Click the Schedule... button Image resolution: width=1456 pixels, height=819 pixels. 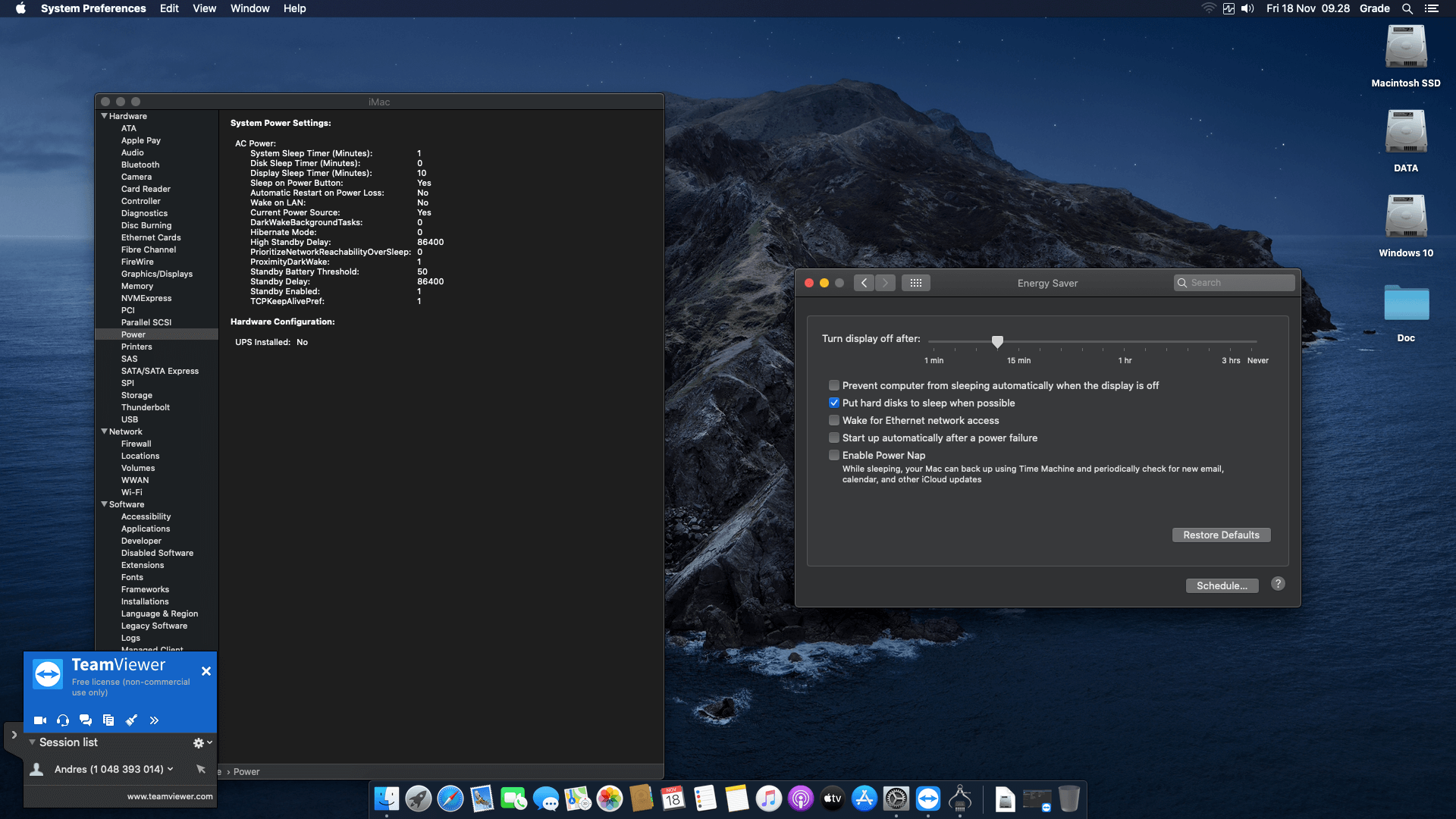[x=1222, y=585]
